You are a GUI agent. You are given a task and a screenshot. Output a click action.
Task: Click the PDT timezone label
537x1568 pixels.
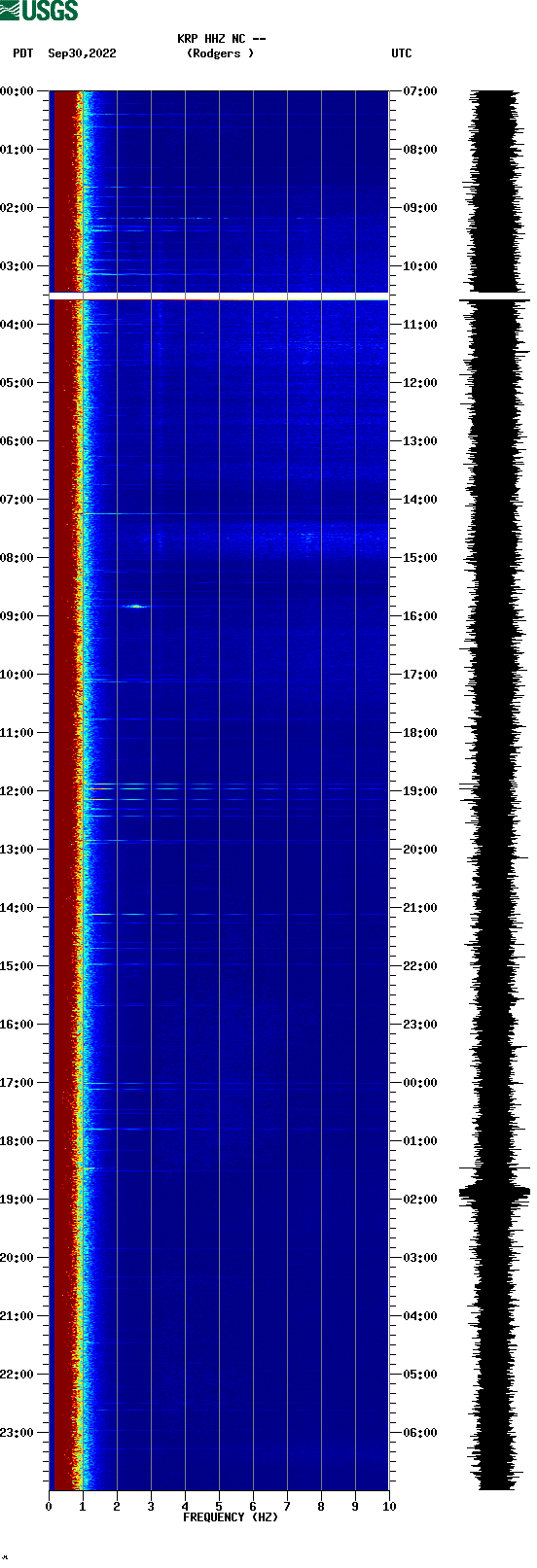click(x=23, y=53)
